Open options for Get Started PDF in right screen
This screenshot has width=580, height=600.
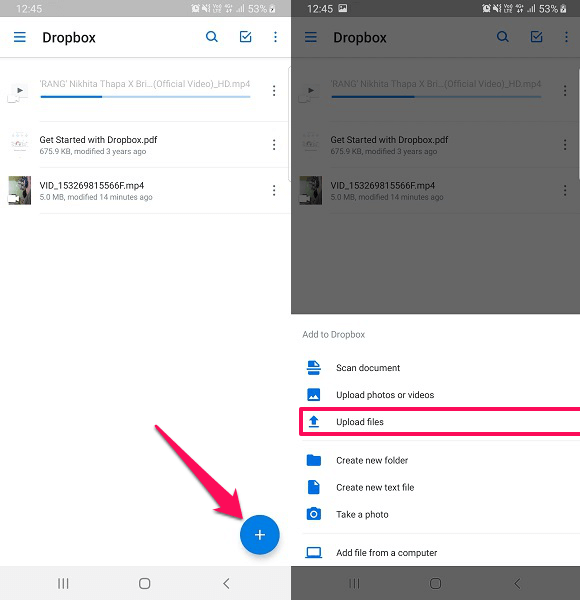tap(565, 145)
